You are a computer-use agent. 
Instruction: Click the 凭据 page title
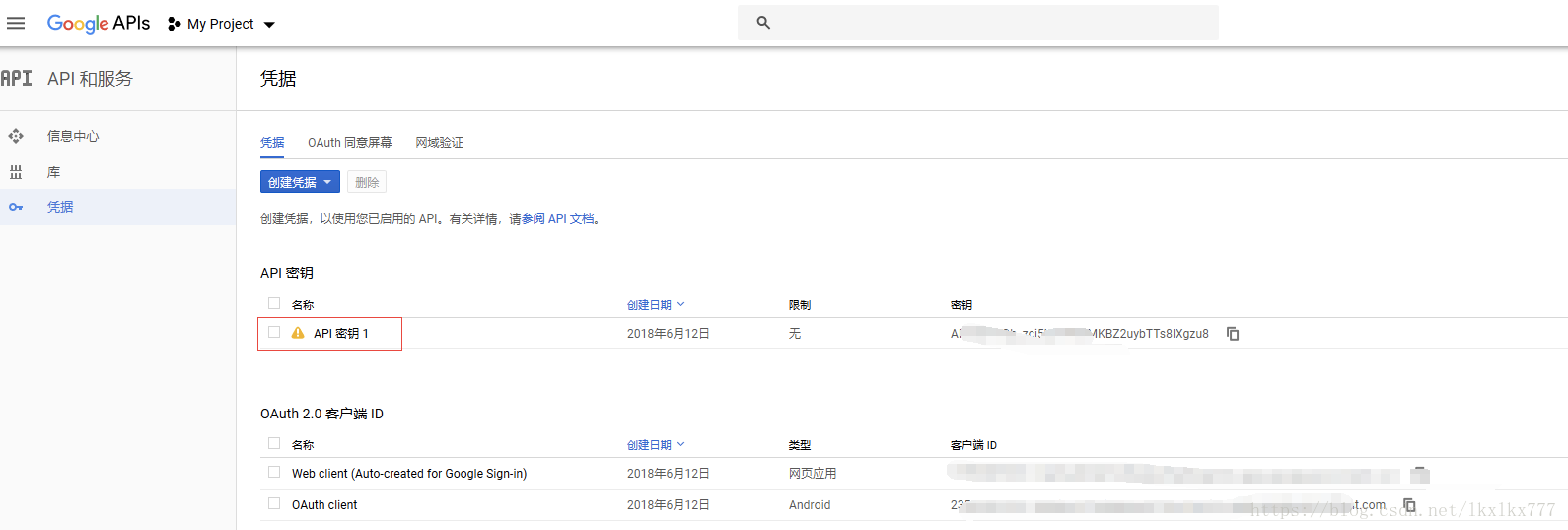(x=278, y=79)
